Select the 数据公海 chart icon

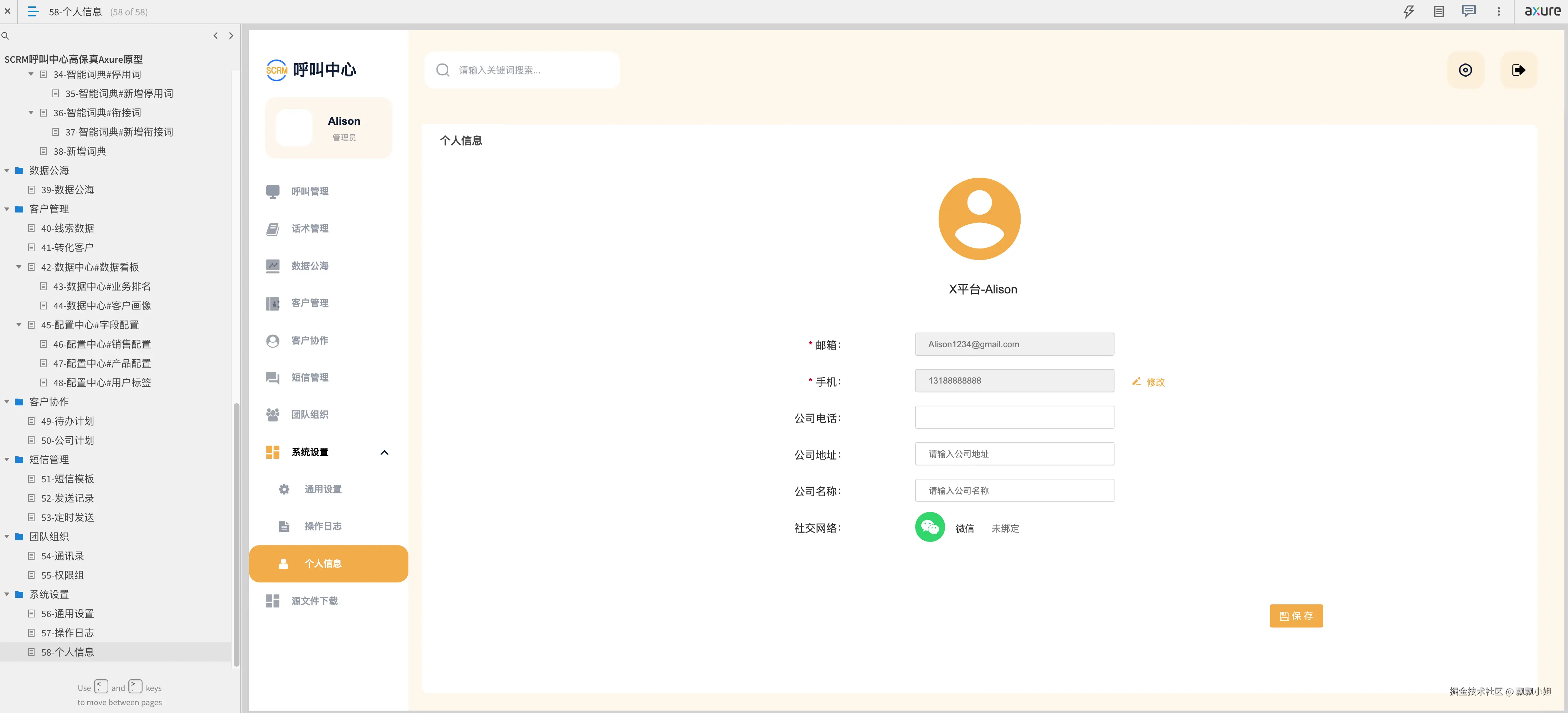[x=273, y=266]
